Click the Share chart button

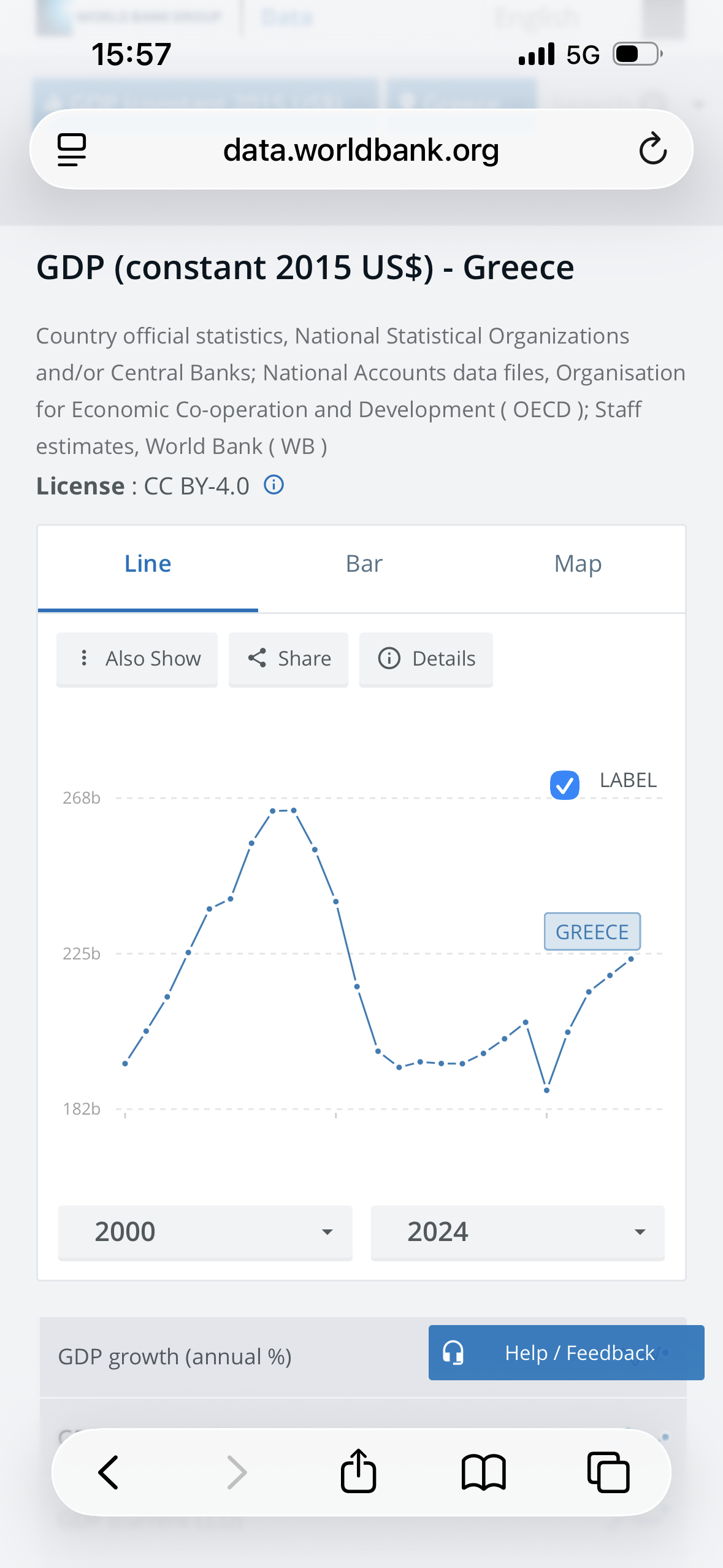pos(289,659)
